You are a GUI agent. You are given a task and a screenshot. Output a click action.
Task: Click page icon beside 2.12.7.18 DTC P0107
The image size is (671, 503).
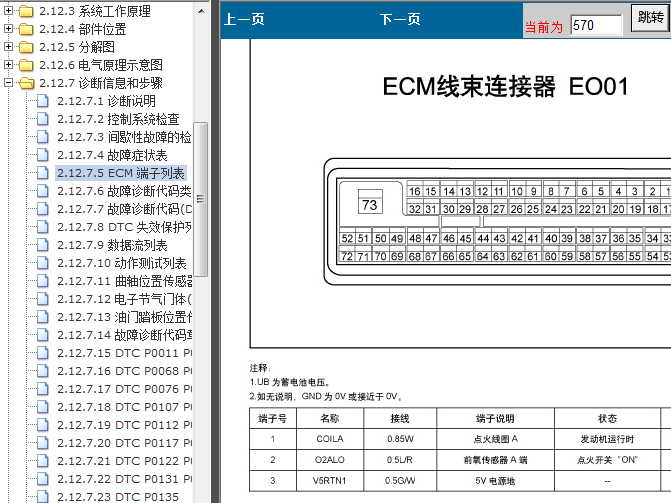tap(42, 407)
